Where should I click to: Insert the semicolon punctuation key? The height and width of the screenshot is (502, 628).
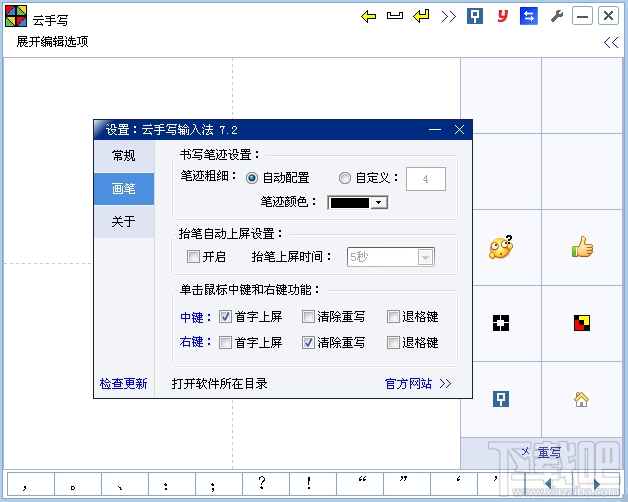[x=219, y=484]
